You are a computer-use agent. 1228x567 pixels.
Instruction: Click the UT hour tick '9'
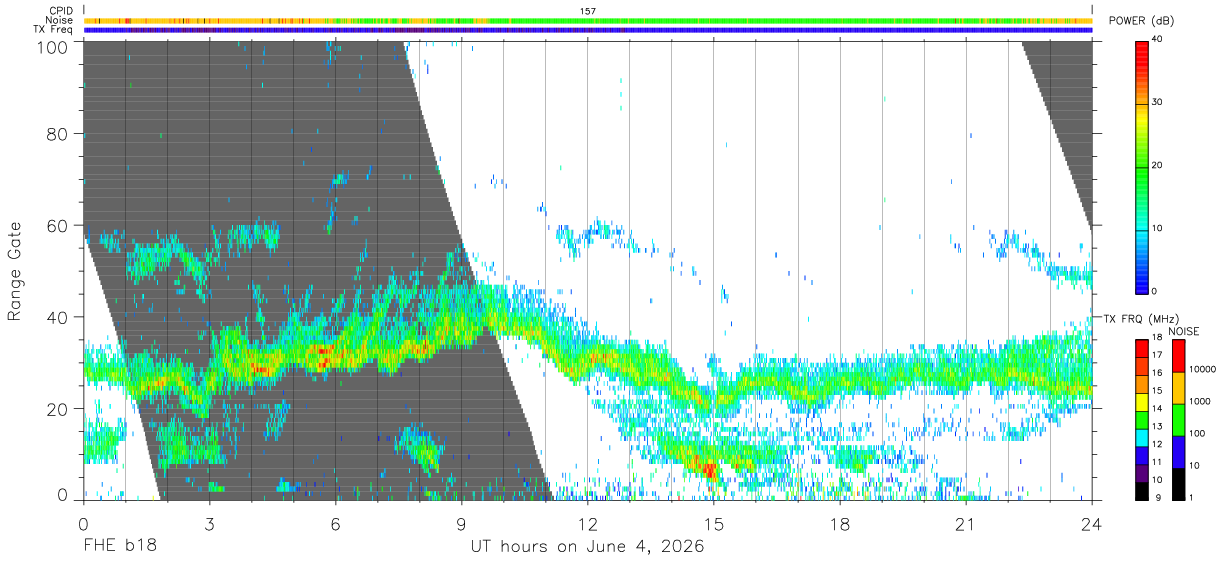coord(462,524)
